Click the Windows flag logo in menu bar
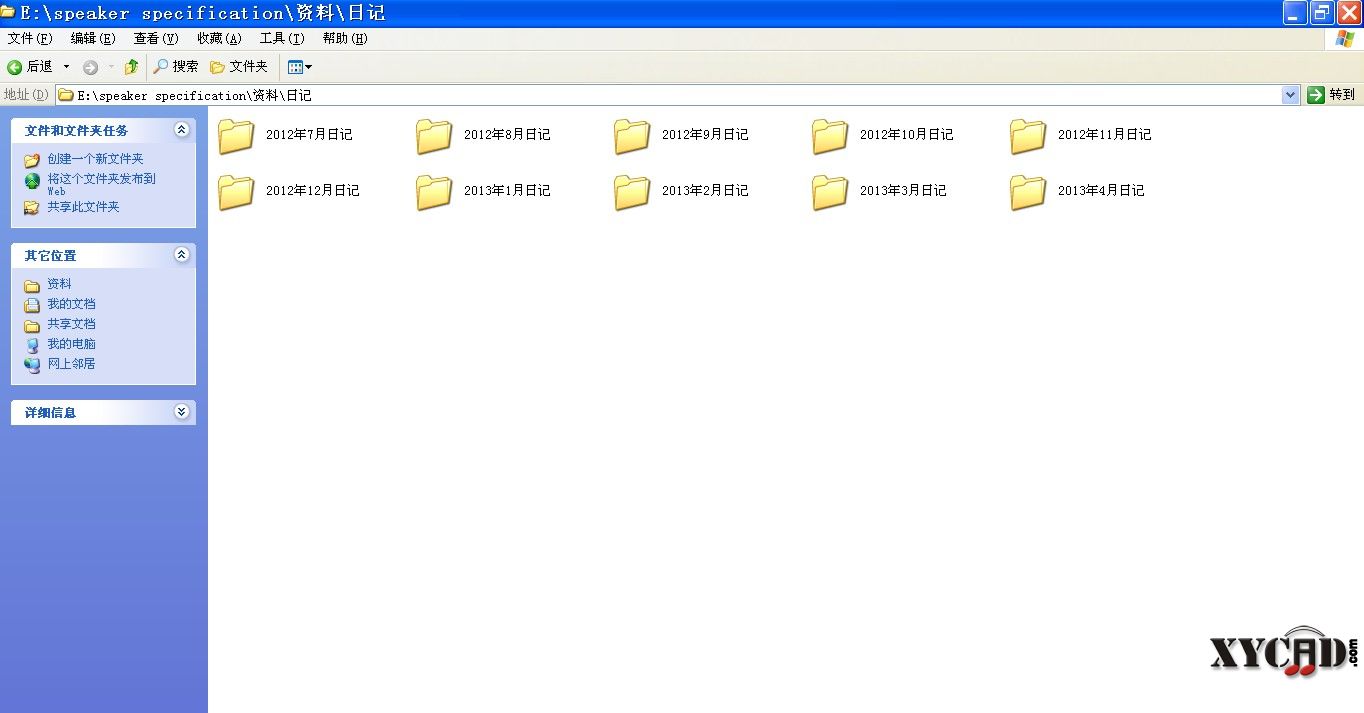The width and height of the screenshot is (1364, 713). coord(1344,39)
